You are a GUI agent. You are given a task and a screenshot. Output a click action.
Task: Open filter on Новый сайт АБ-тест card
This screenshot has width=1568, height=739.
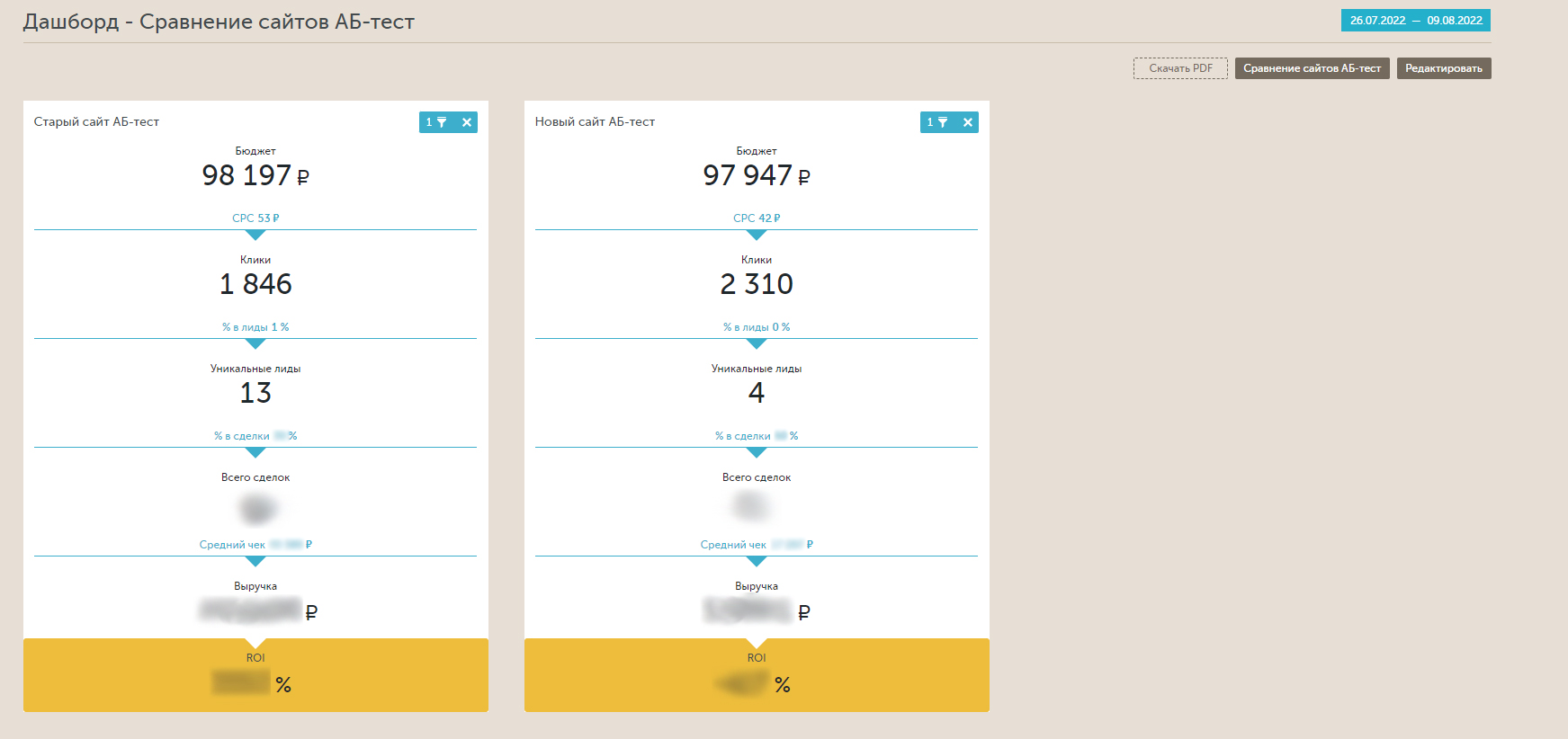point(937,122)
